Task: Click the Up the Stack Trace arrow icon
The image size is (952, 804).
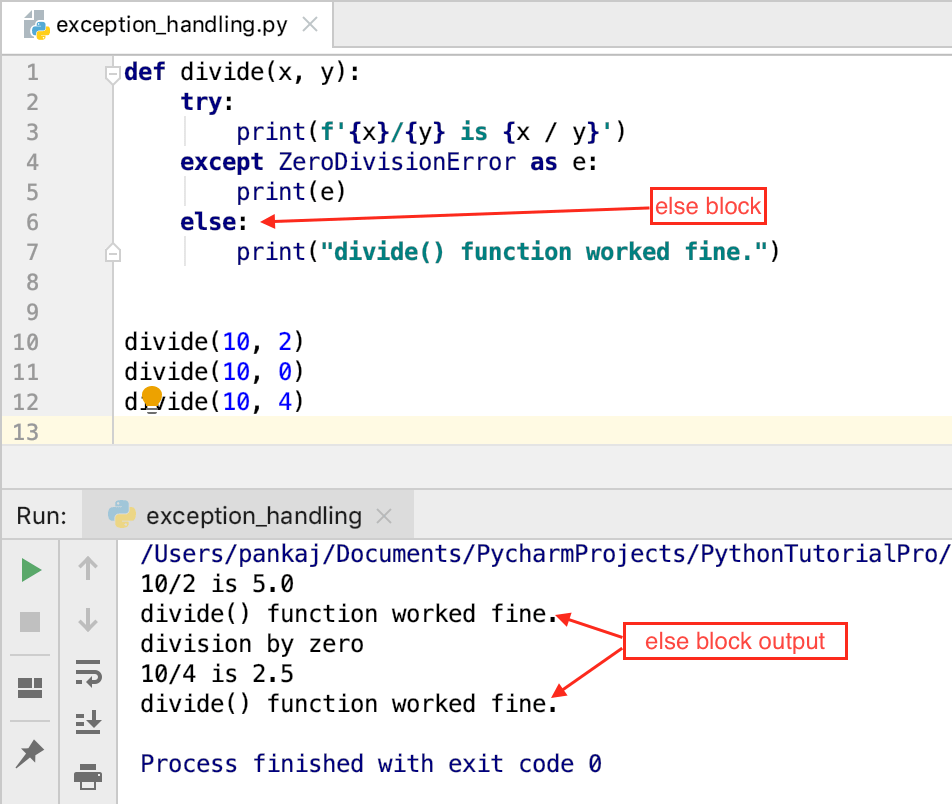Action: 88,569
